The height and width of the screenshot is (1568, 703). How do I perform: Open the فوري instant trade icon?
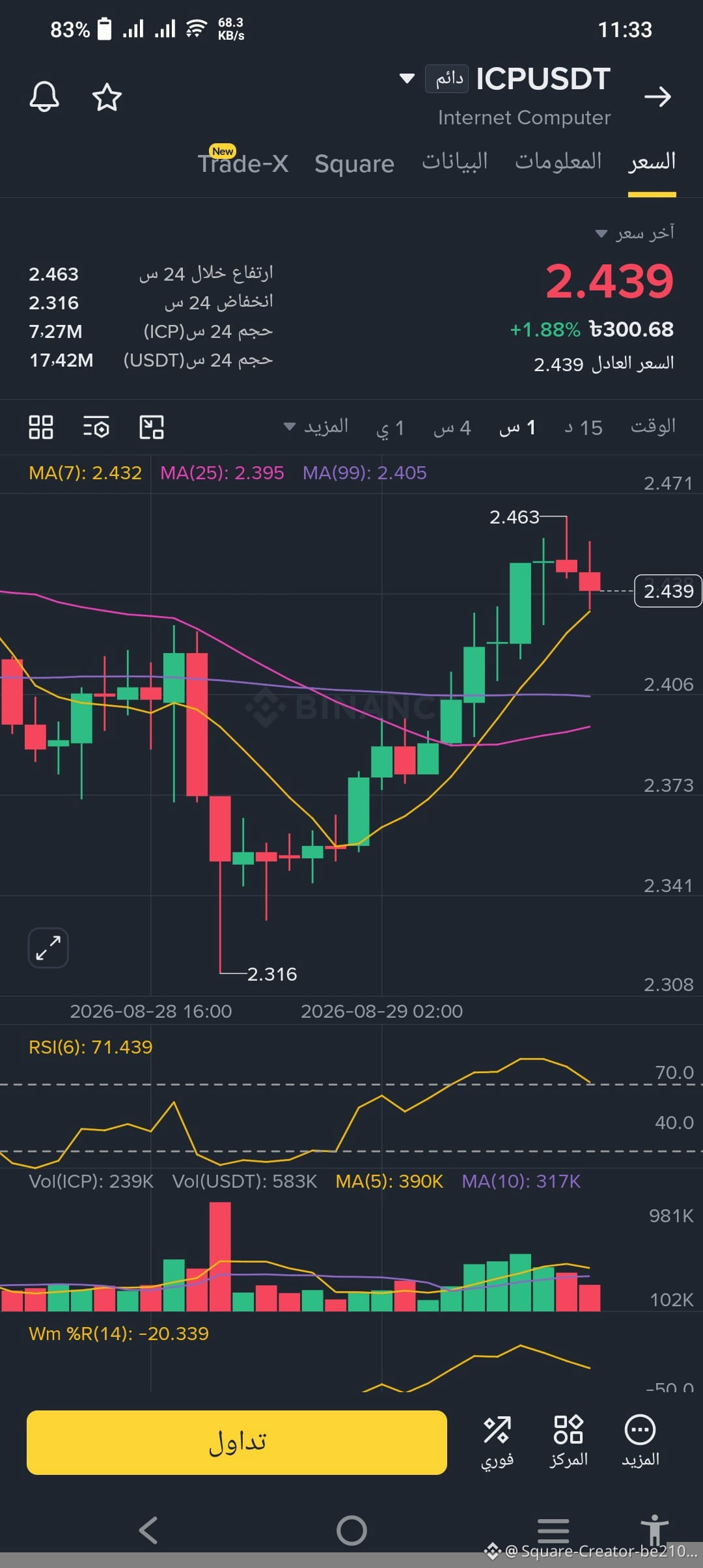pyautogui.click(x=497, y=1442)
